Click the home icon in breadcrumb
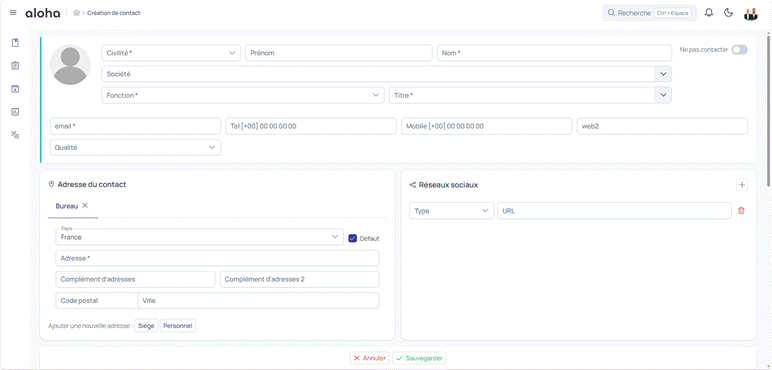Viewport: 772px width, 370px height. pyautogui.click(x=76, y=13)
